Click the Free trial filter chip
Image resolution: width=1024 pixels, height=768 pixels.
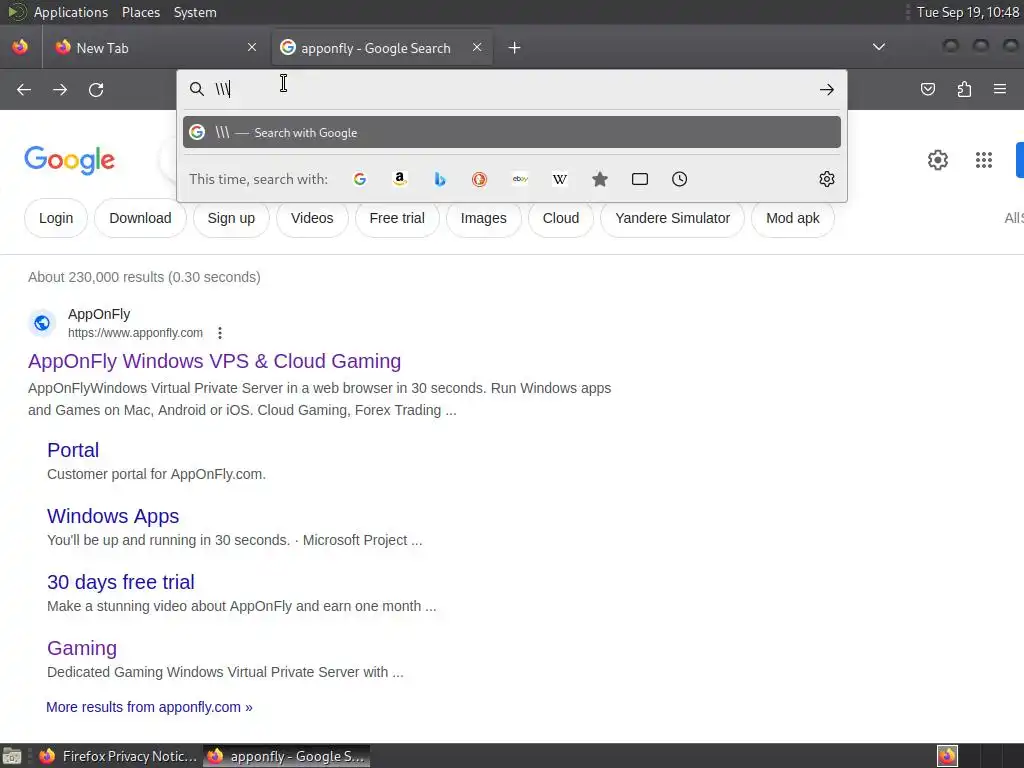point(397,218)
